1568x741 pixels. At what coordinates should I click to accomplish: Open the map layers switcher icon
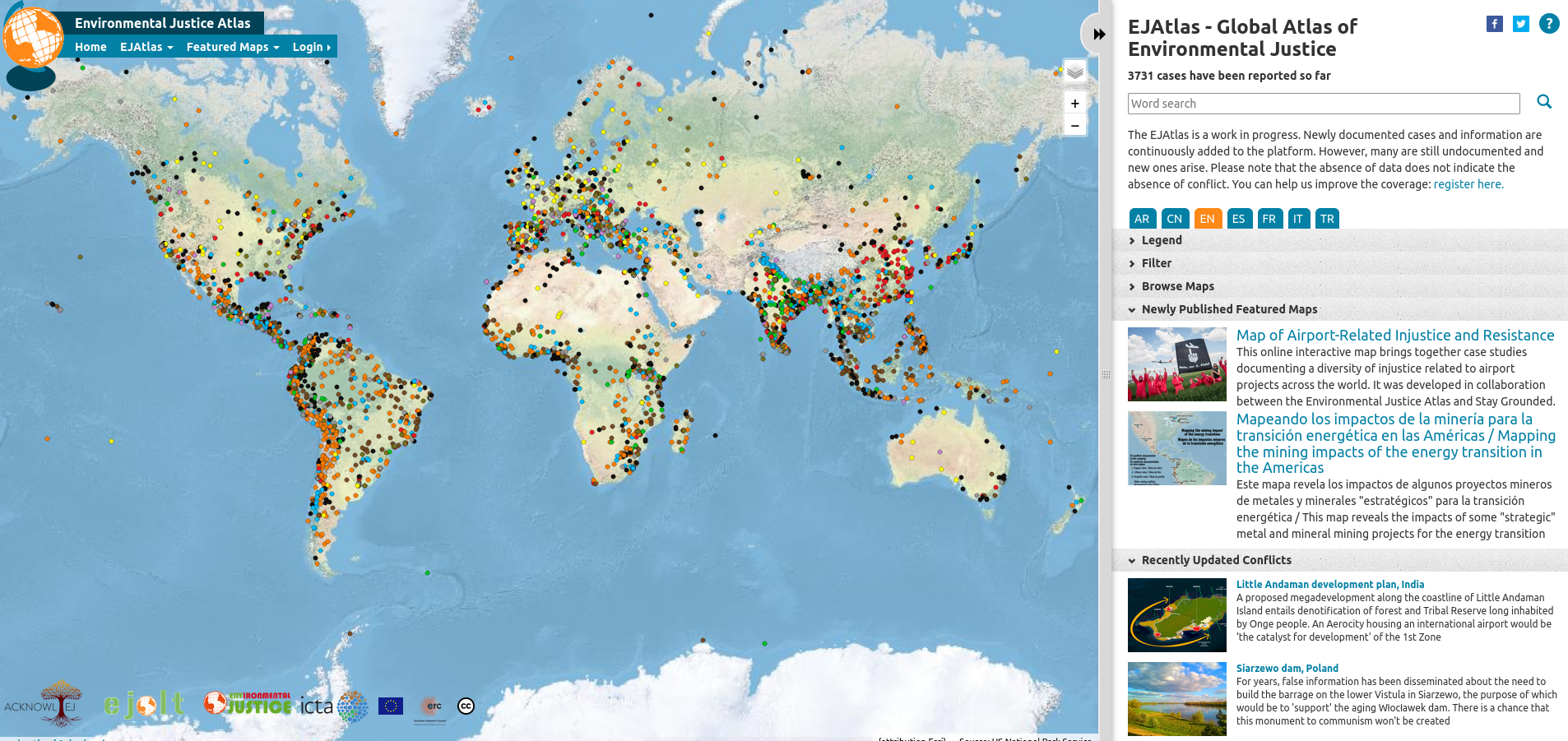click(1074, 72)
